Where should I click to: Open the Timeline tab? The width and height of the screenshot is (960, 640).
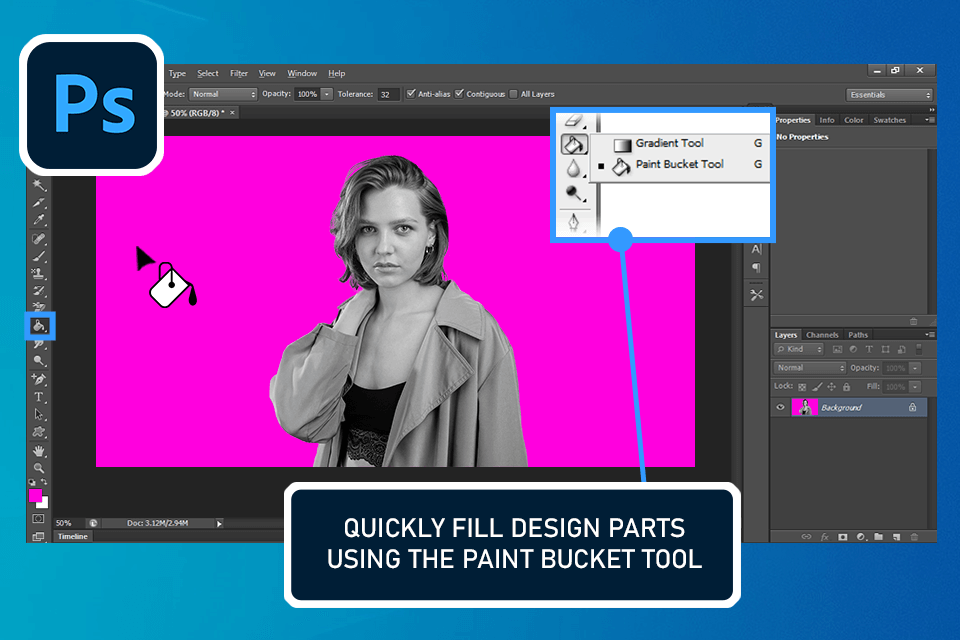pos(73,536)
